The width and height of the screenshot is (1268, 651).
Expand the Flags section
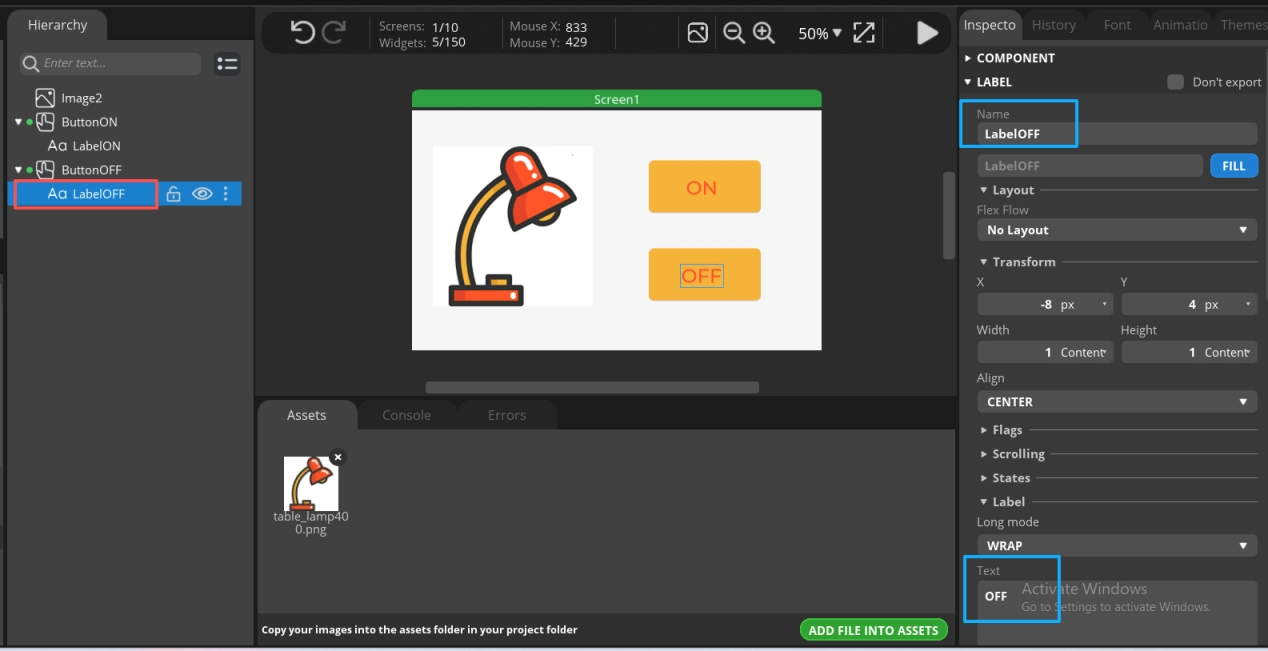click(1006, 430)
